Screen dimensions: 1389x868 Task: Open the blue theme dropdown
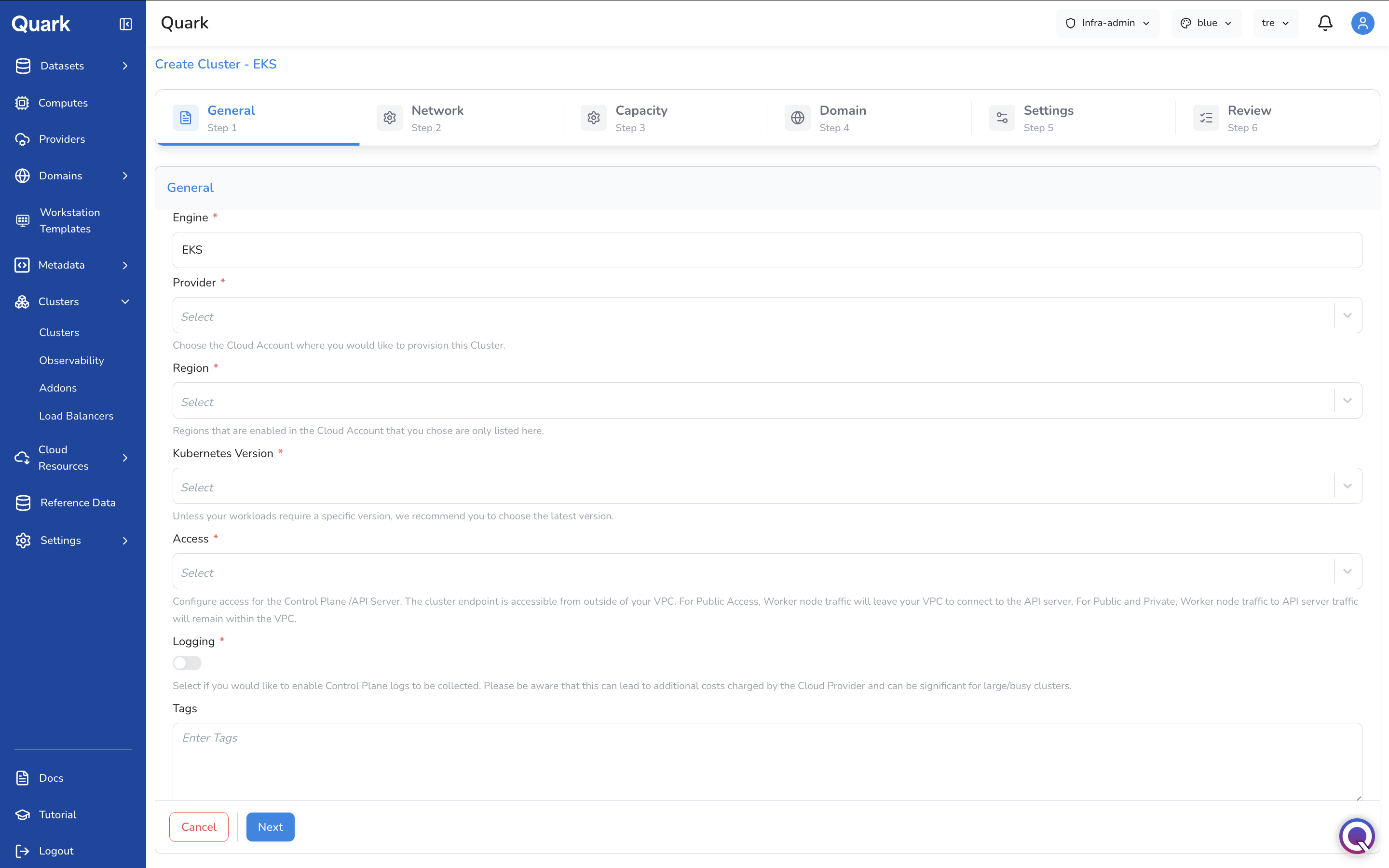point(1207,23)
